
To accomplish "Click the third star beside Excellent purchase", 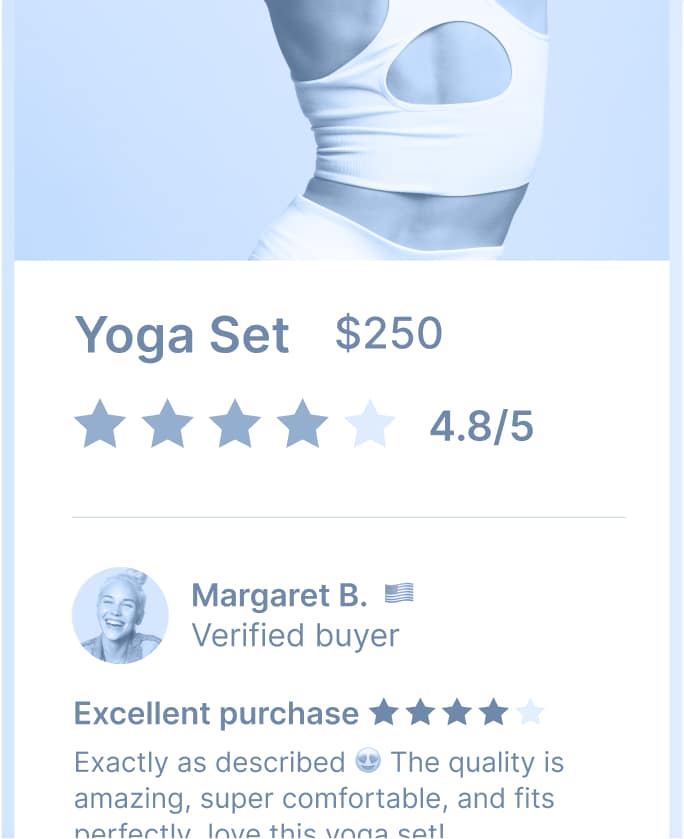I will tap(457, 713).
